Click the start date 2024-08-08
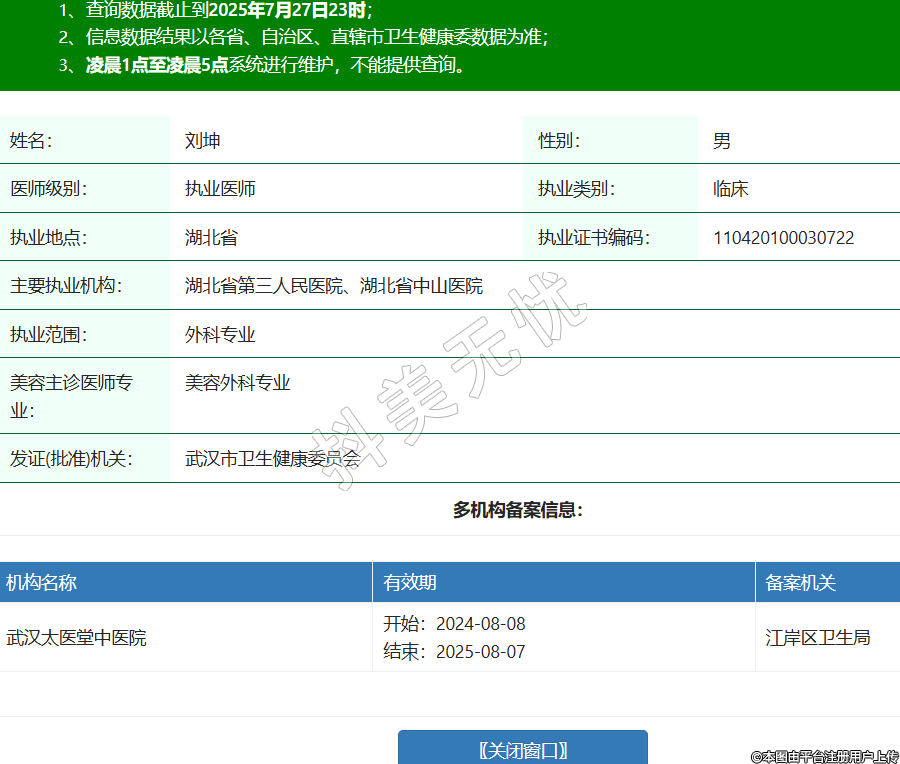The height and width of the screenshot is (764, 900). [480, 624]
